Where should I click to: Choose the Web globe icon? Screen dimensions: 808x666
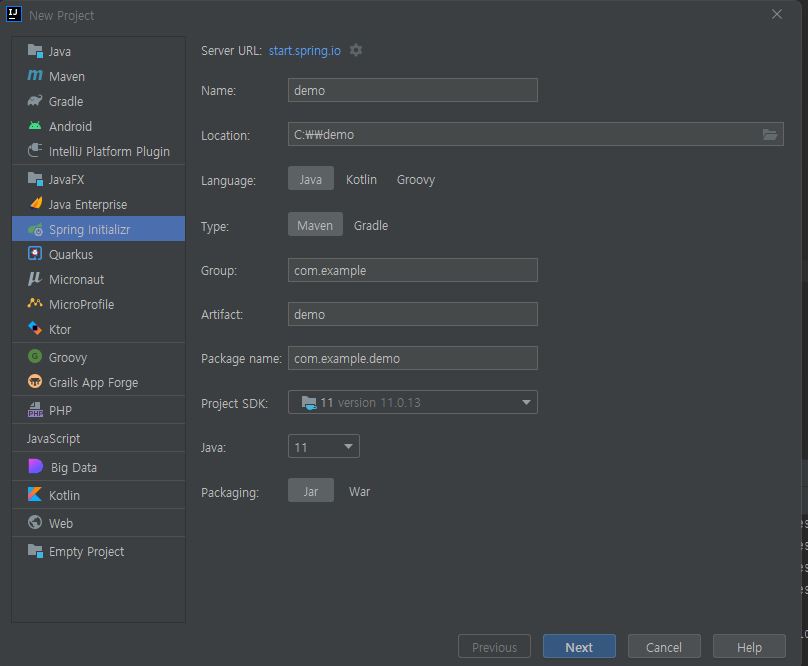coord(35,522)
